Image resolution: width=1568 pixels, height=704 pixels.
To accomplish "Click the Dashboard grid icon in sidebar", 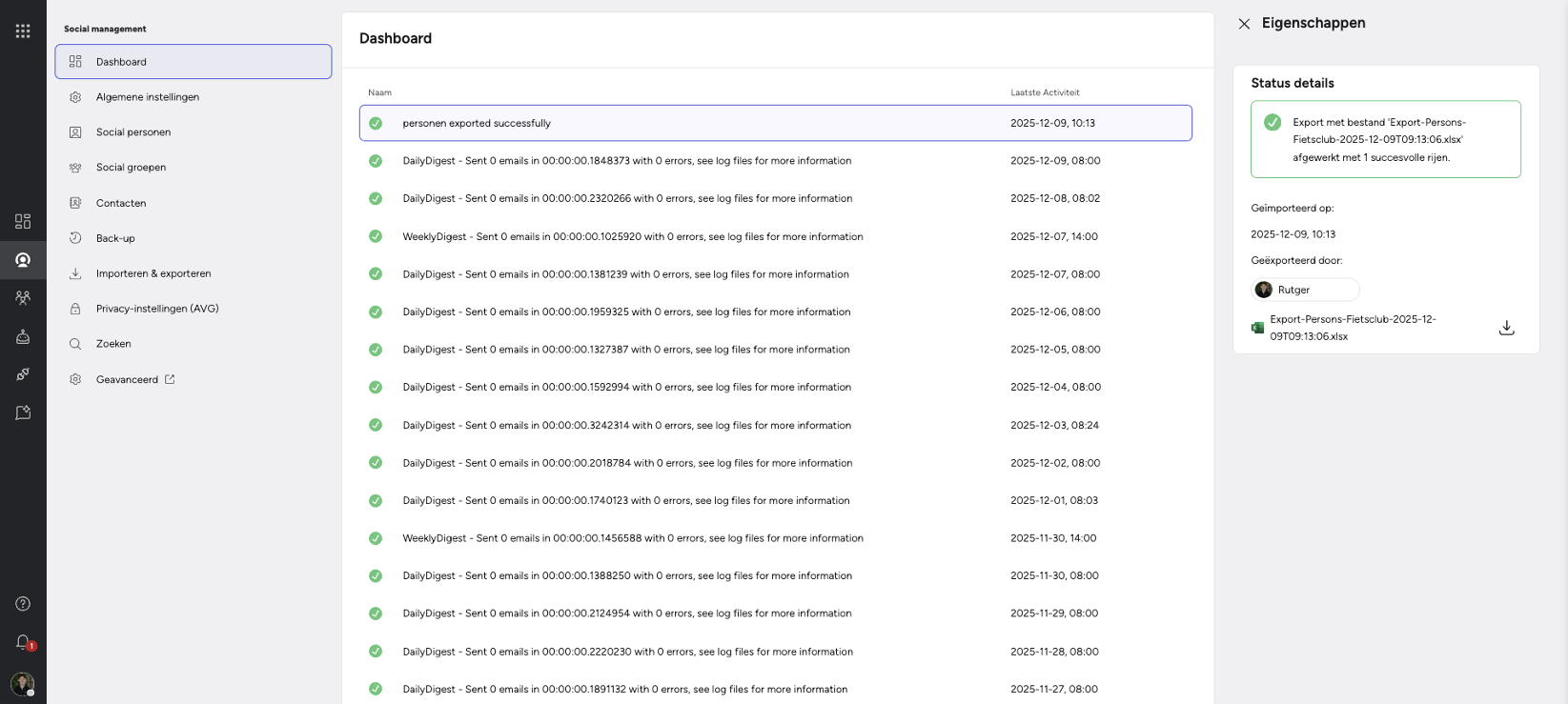I will click(x=75, y=62).
